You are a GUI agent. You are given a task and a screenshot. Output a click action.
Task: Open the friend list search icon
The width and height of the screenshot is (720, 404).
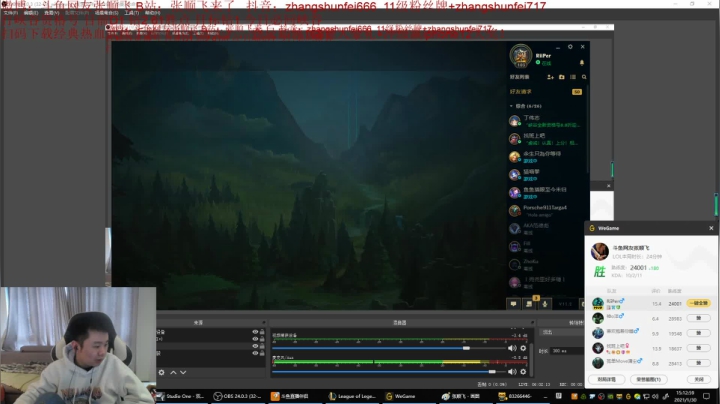click(x=584, y=77)
